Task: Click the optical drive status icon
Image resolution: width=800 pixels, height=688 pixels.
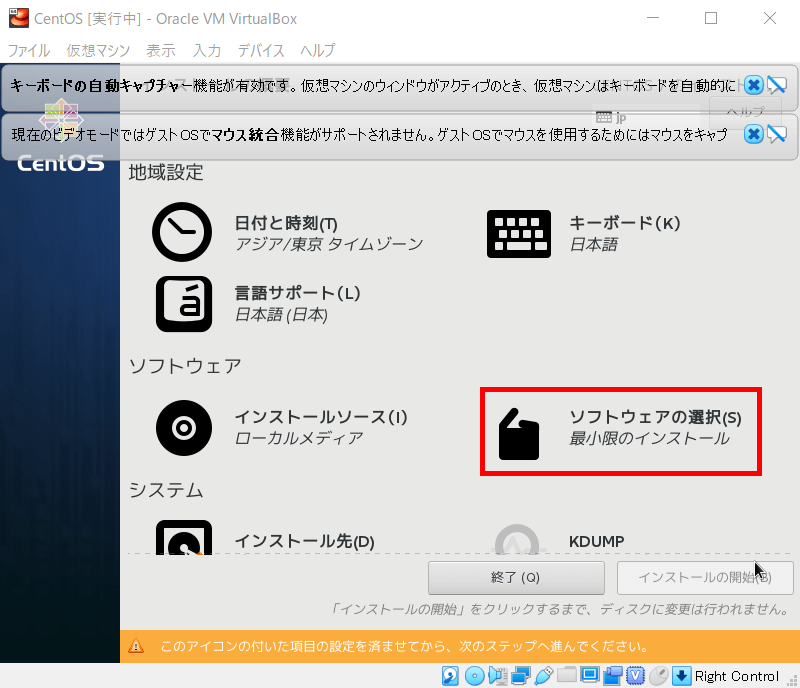Action: click(x=474, y=676)
